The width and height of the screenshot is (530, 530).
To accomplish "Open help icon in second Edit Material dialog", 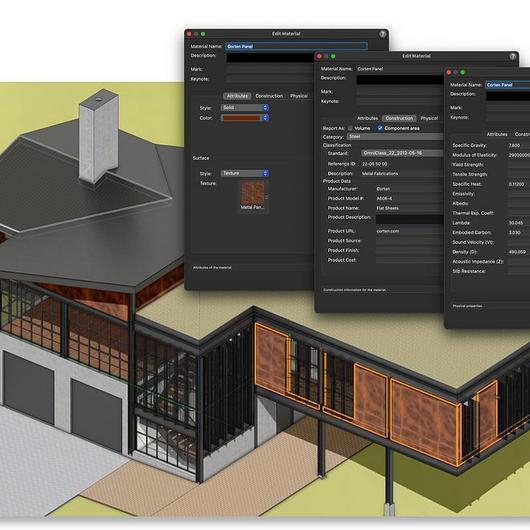I will click(x=513, y=56).
